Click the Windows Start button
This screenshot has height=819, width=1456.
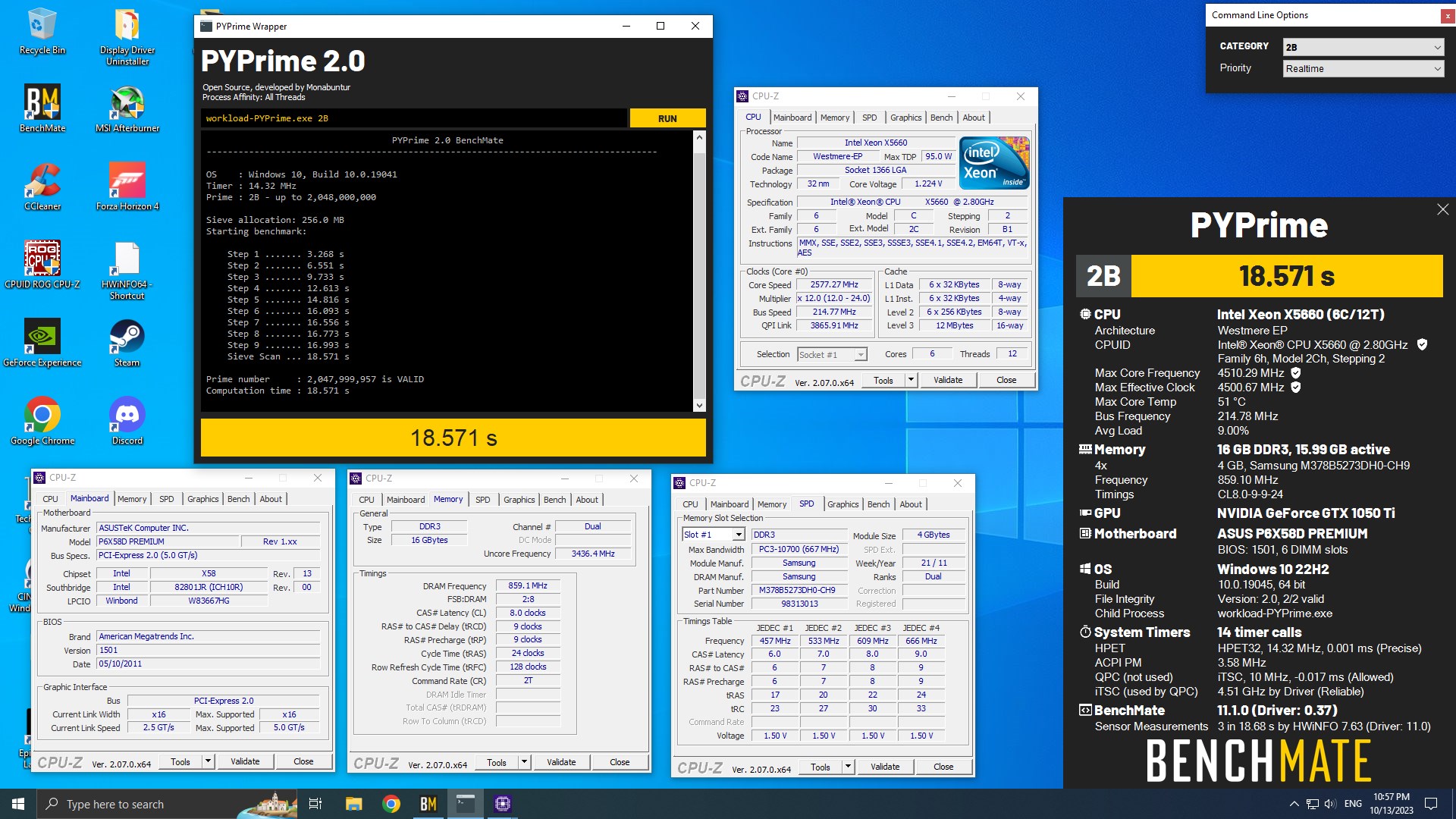pyautogui.click(x=18, y=804)
